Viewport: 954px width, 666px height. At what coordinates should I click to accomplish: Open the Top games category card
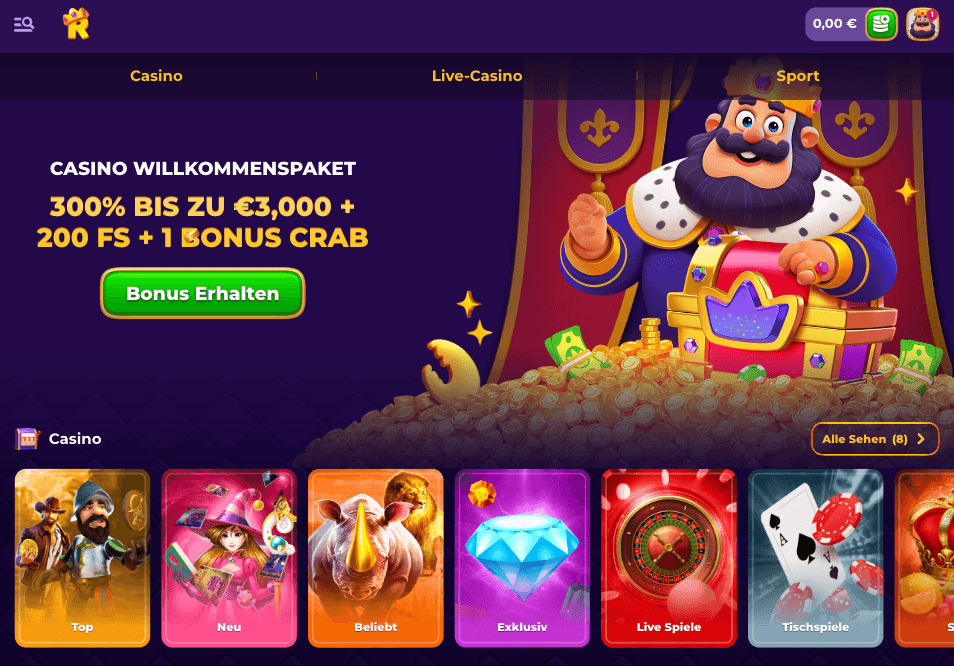click(x=83, y=558)
